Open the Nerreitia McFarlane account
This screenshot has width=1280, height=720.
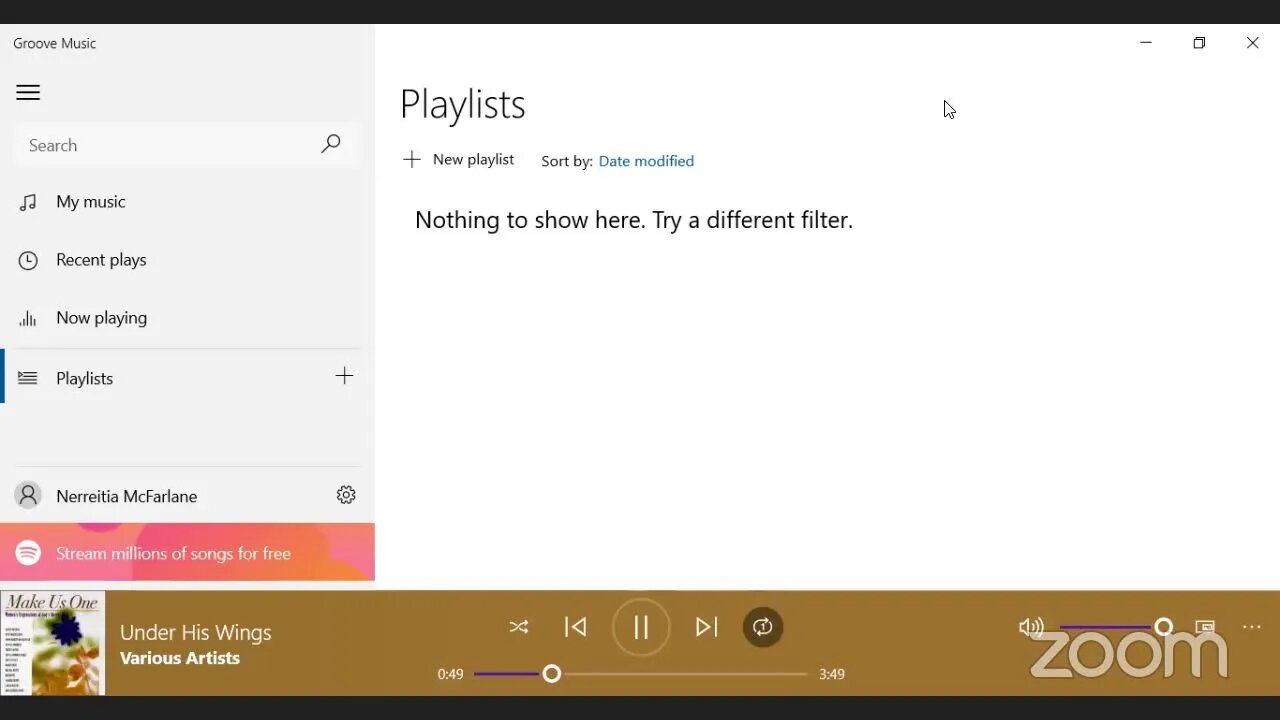[x=160, y=496]
